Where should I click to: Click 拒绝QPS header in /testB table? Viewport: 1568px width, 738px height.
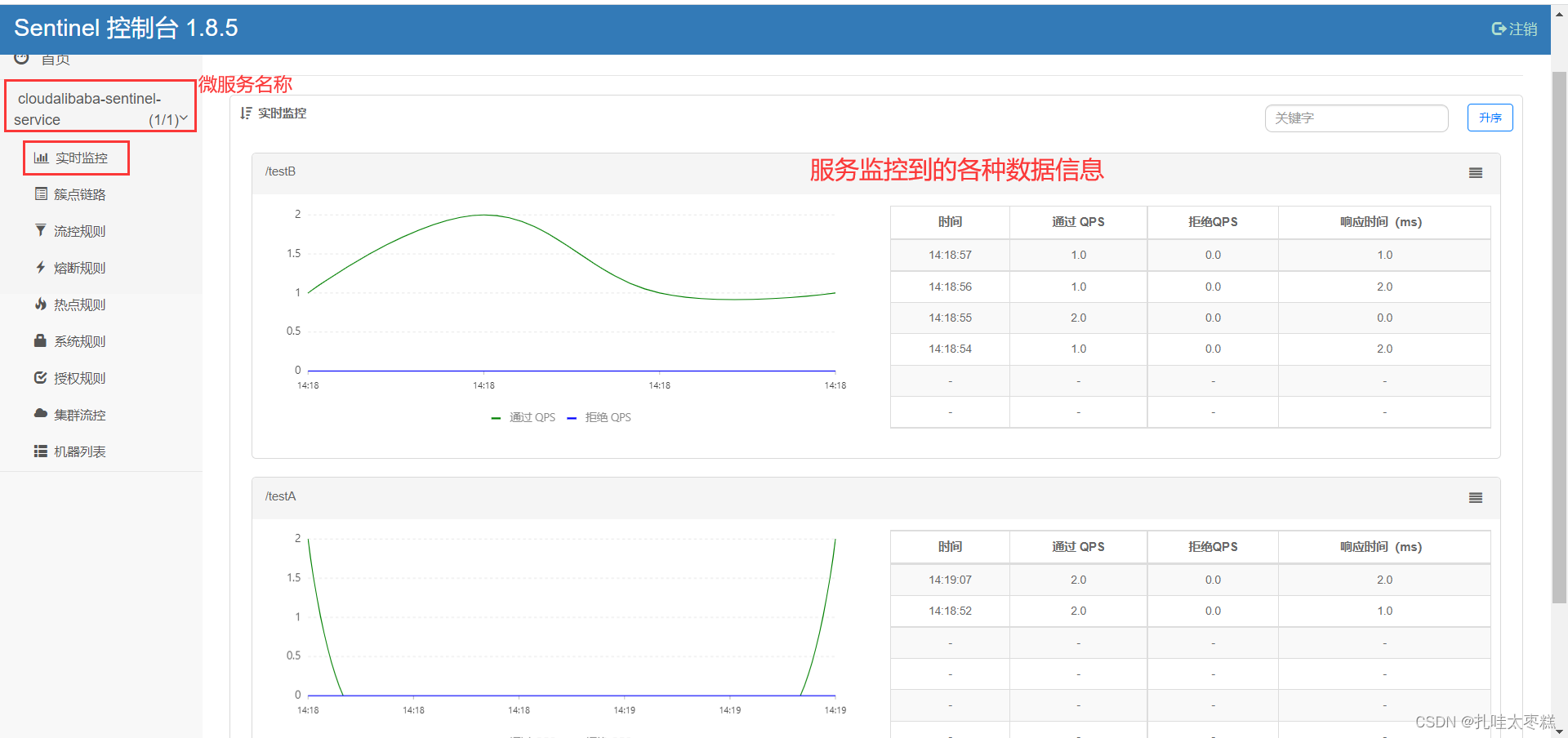pyautogui.click(x=1213, y=222)
